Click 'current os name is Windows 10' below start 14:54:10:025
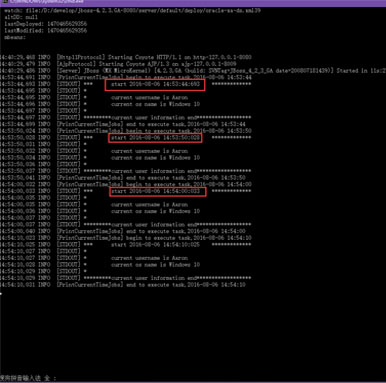The image size is (386, 383). (155, 265)
